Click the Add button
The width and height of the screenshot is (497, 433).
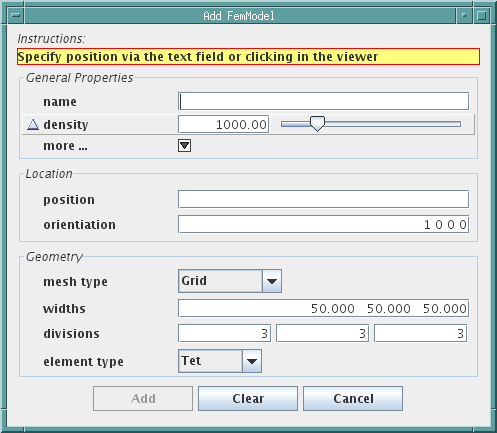(143, 398)
